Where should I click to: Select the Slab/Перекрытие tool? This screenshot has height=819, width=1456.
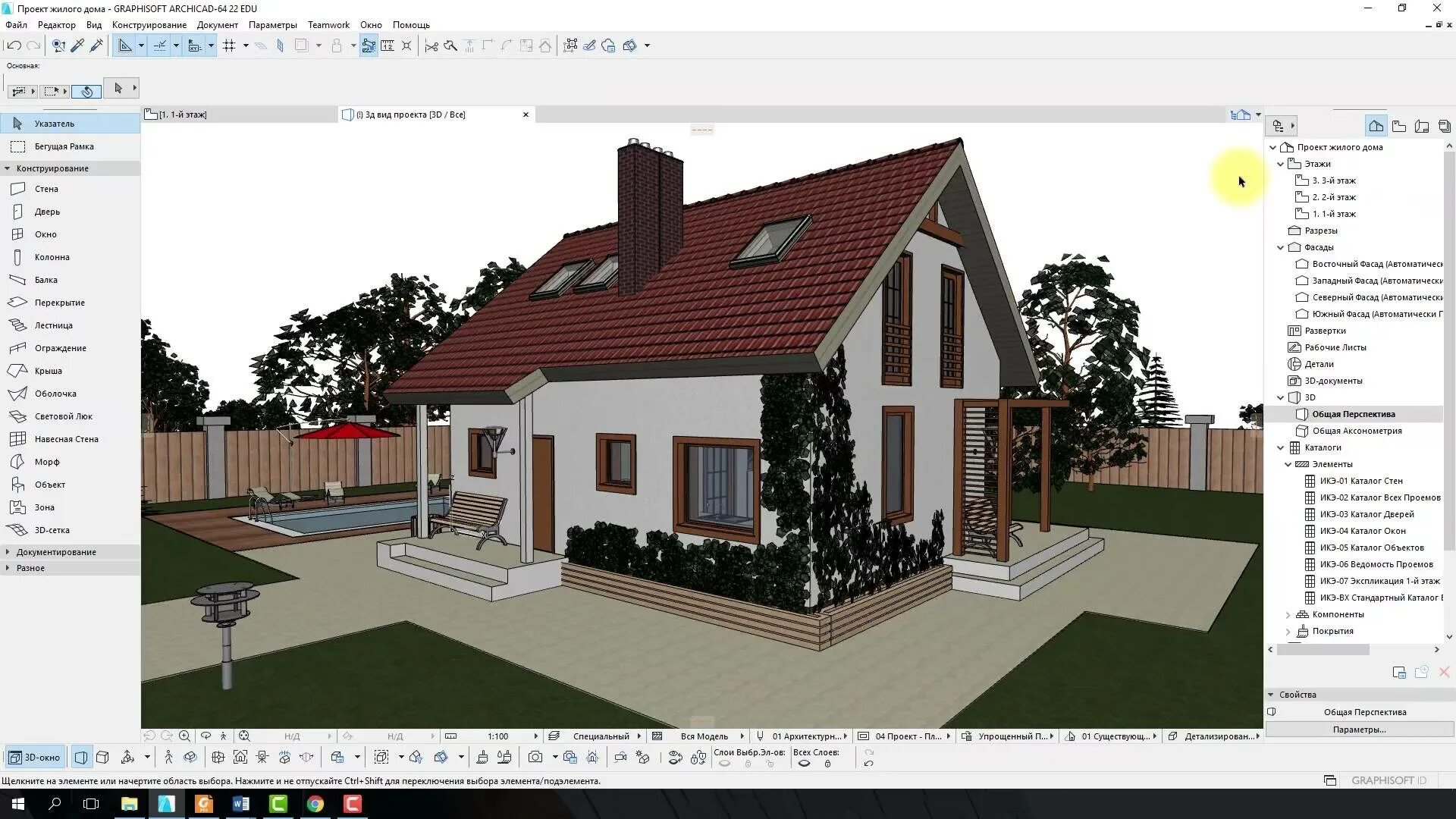coord(59,302)
